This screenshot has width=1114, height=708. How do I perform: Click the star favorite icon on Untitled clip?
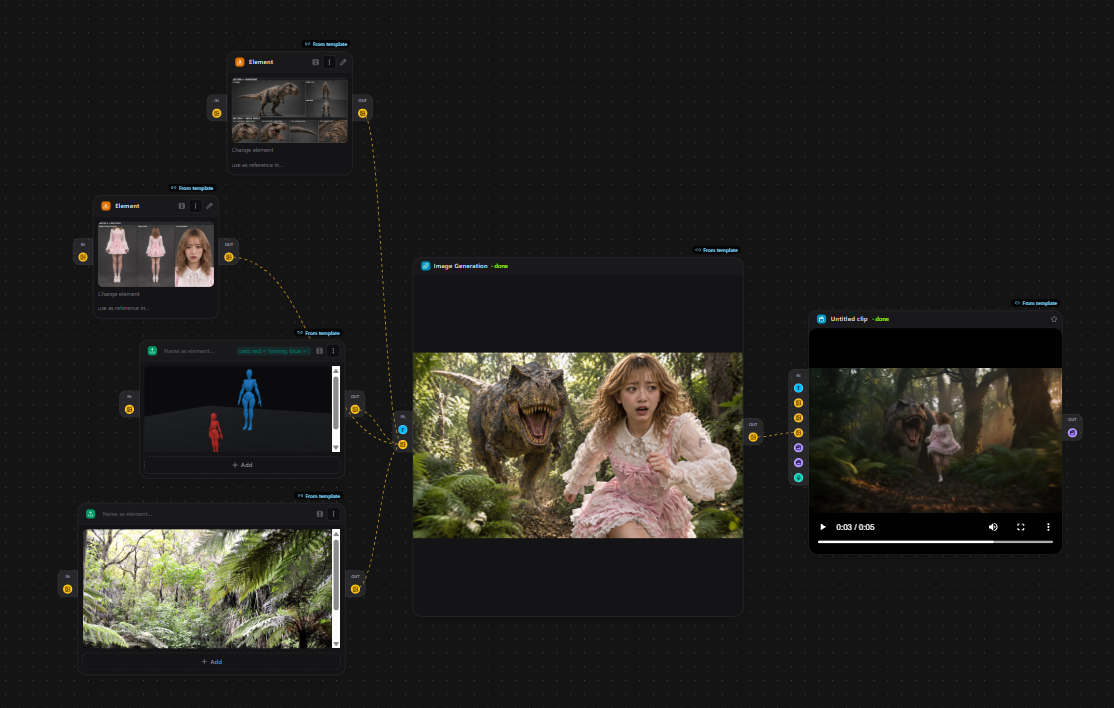pyautogui.click(x=1054, y=320)
